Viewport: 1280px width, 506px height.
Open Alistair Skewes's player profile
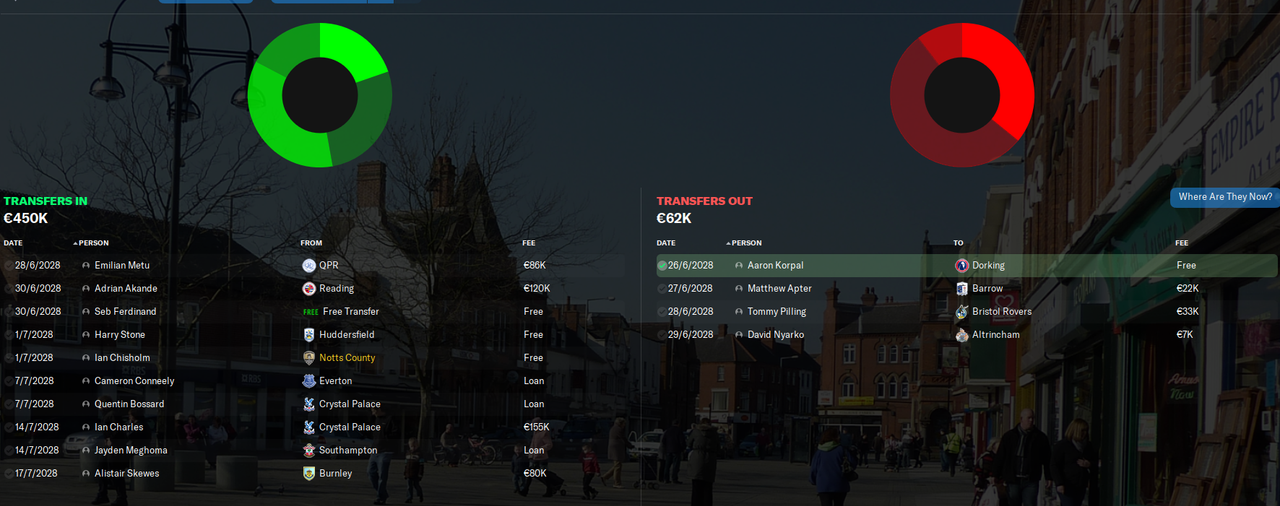127,473
